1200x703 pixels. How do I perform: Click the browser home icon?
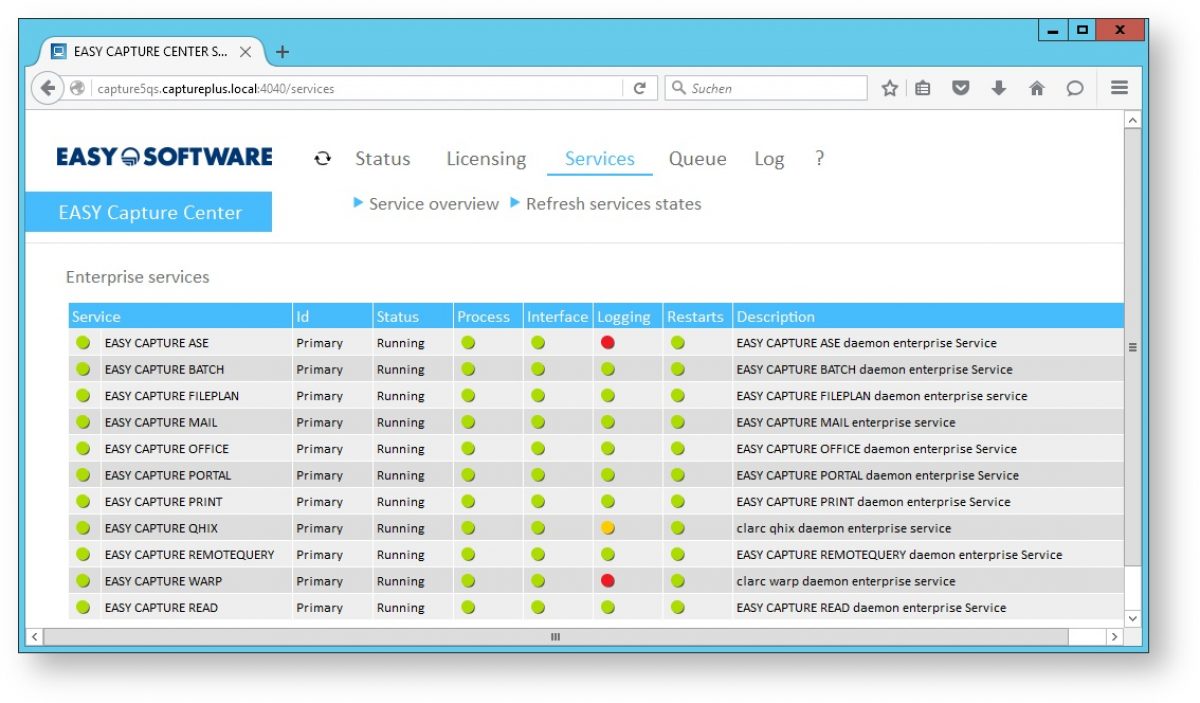pos(1037,88)
